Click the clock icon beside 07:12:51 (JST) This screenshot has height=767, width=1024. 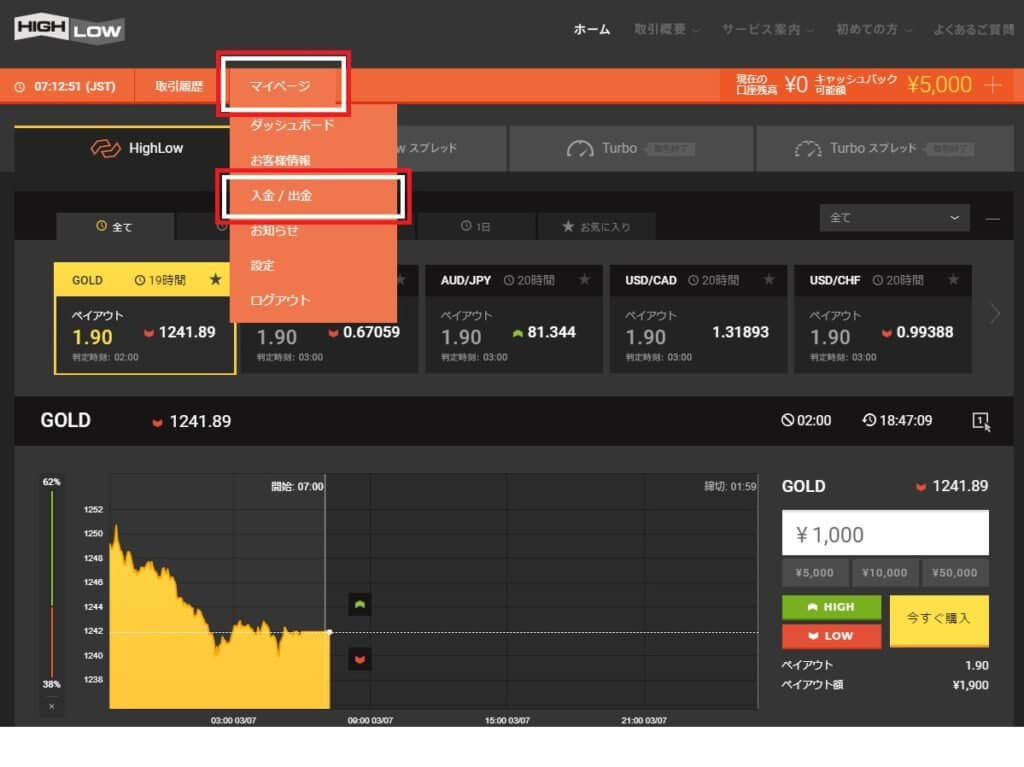(20, 87)
